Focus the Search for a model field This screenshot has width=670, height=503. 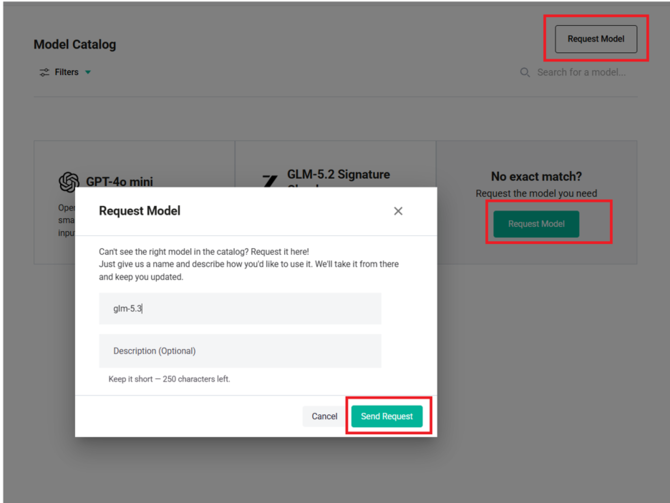579,72
